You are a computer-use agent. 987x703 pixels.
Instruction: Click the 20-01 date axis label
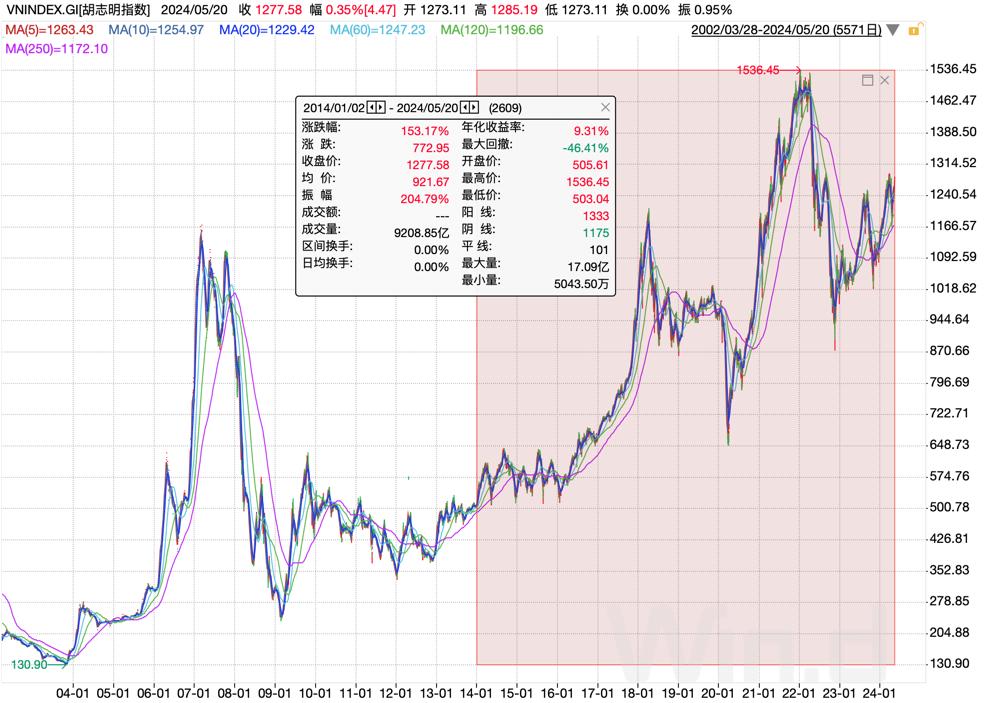point(718,693)
